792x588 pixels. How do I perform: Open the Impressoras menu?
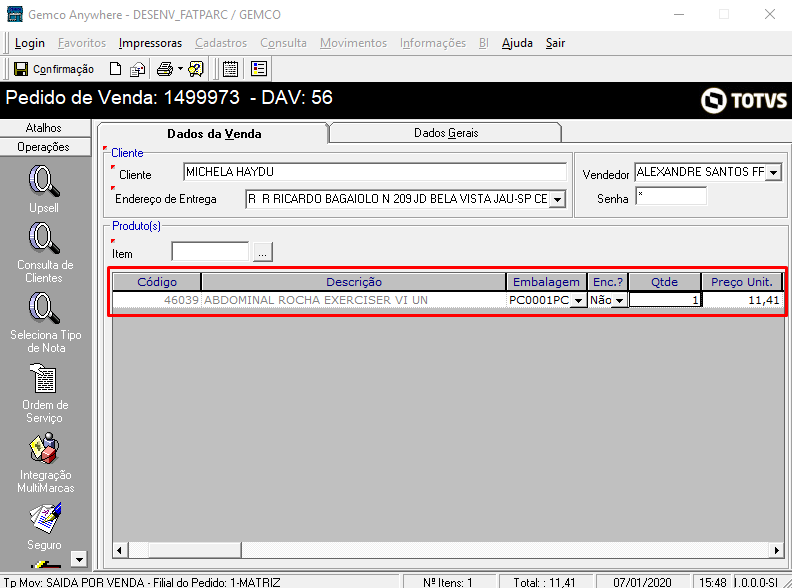coord(150,43)
